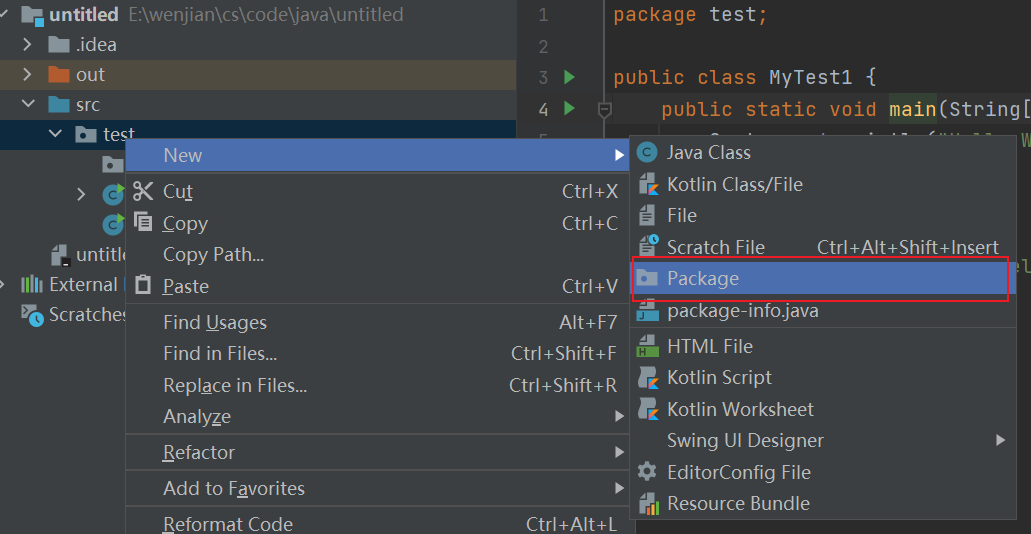Viewport: 1031px width, 534px height.
Task: Click the Kotlin Class/File icon
Action: [x=648, y=184]
